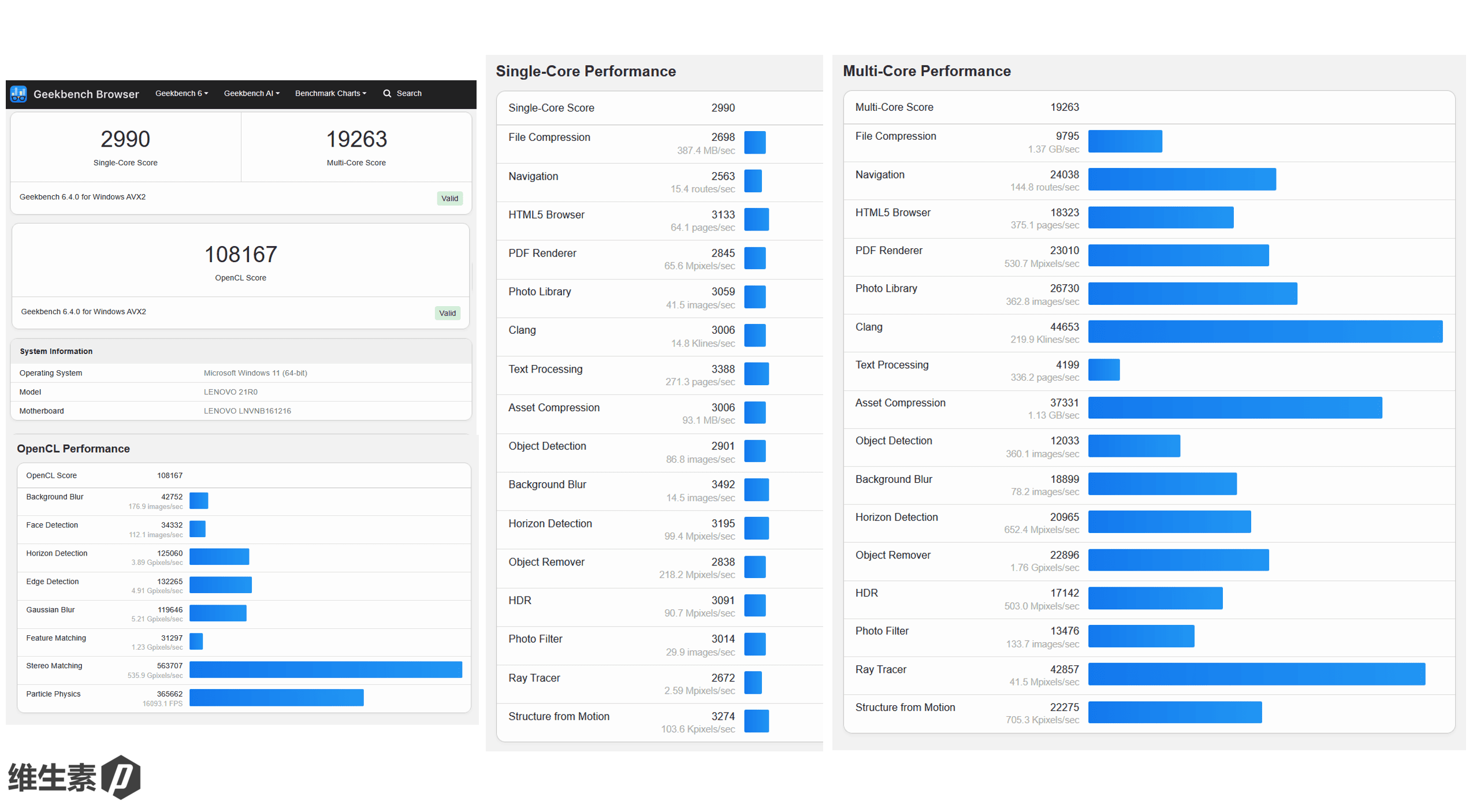Click the 2990 Single-Core Score value
Image resolution: width=1473 pixels, height=812 pixels.
pos(125,139)
